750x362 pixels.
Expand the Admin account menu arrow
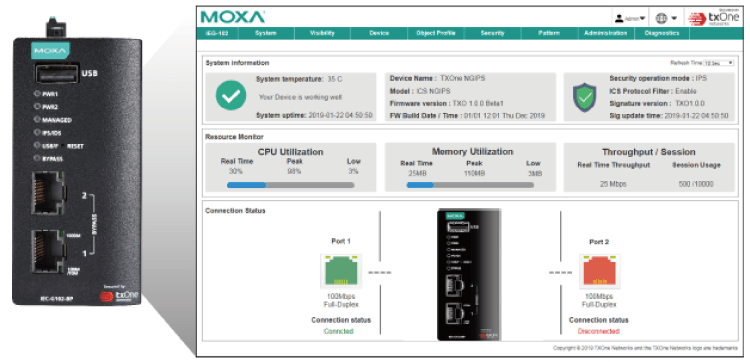(642, 19)
